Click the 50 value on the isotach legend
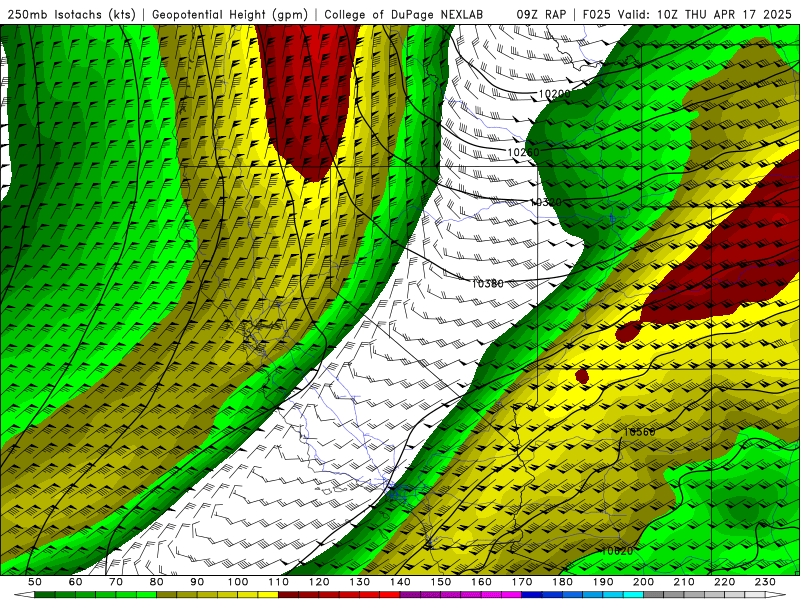800x600 pixels. click(x=35, y=582)
